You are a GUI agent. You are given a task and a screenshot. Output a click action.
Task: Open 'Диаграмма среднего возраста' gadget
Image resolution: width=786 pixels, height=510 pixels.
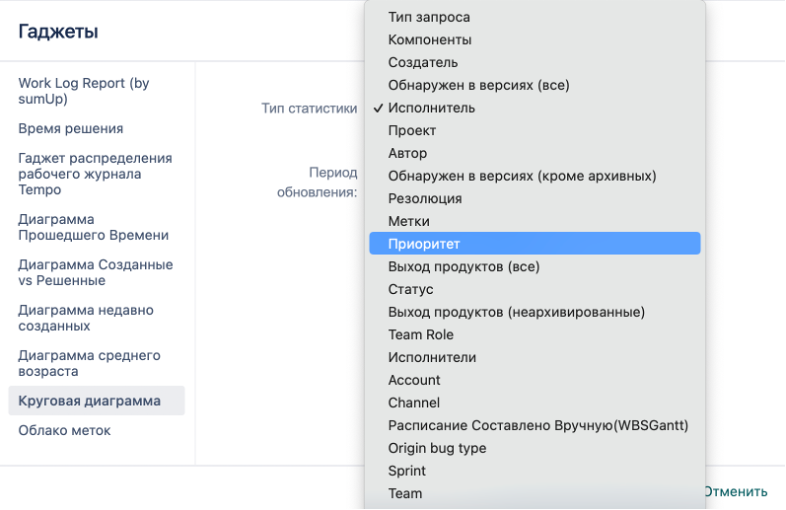tap(89, 363)
